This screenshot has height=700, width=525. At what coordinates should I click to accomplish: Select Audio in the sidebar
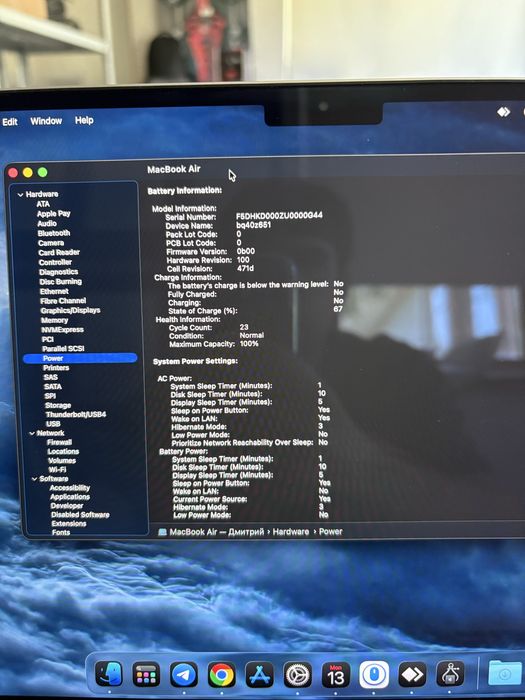[x=47, y=224]
